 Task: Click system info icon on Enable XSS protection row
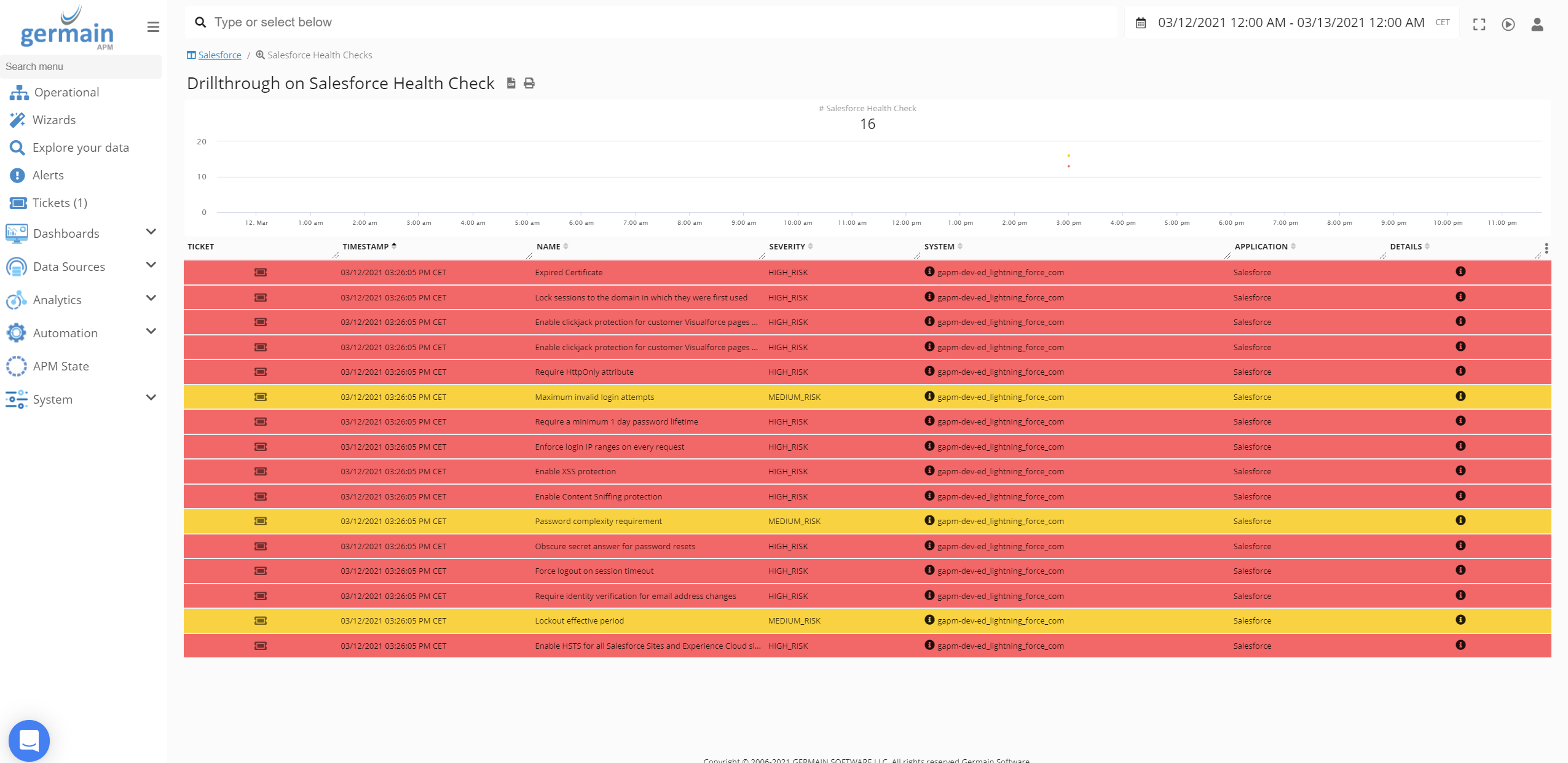(x=929, y=471)
